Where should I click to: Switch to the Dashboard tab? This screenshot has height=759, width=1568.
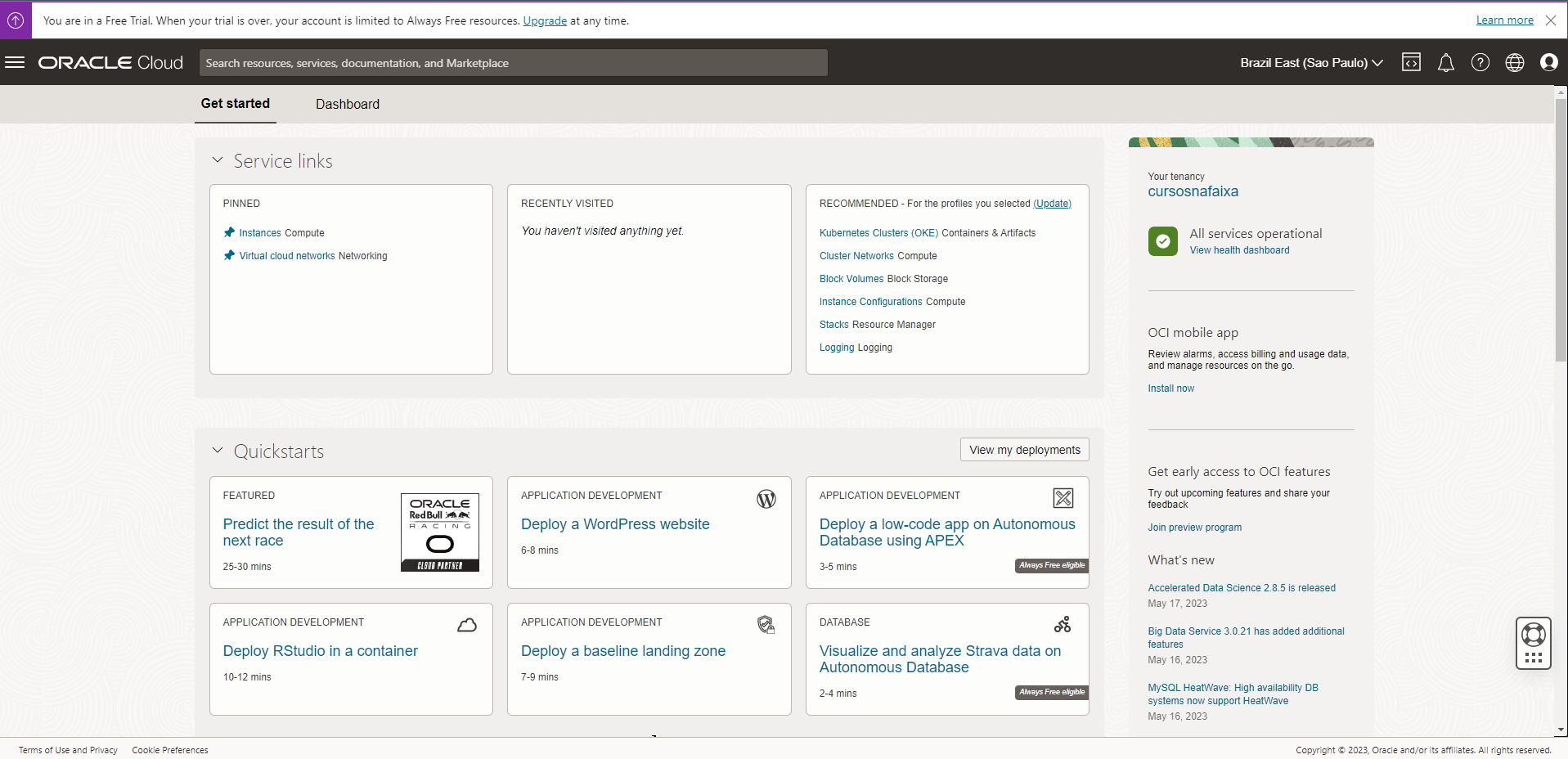[x=347, y=104]
